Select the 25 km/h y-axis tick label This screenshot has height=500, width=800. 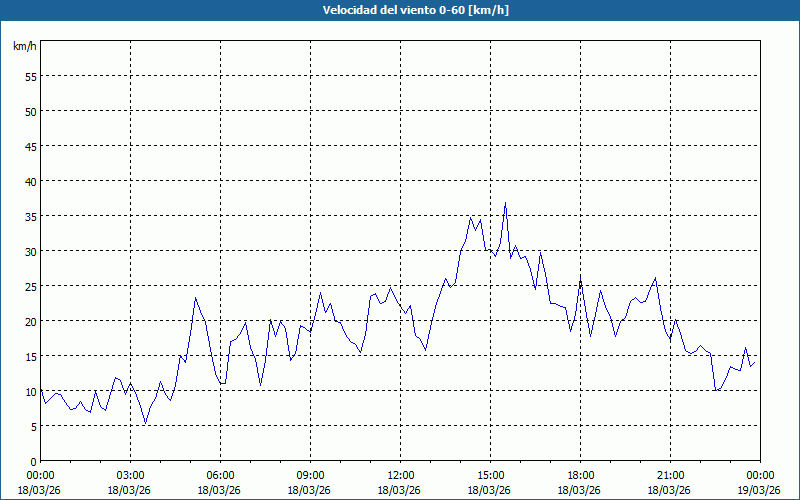click(30, 286)
